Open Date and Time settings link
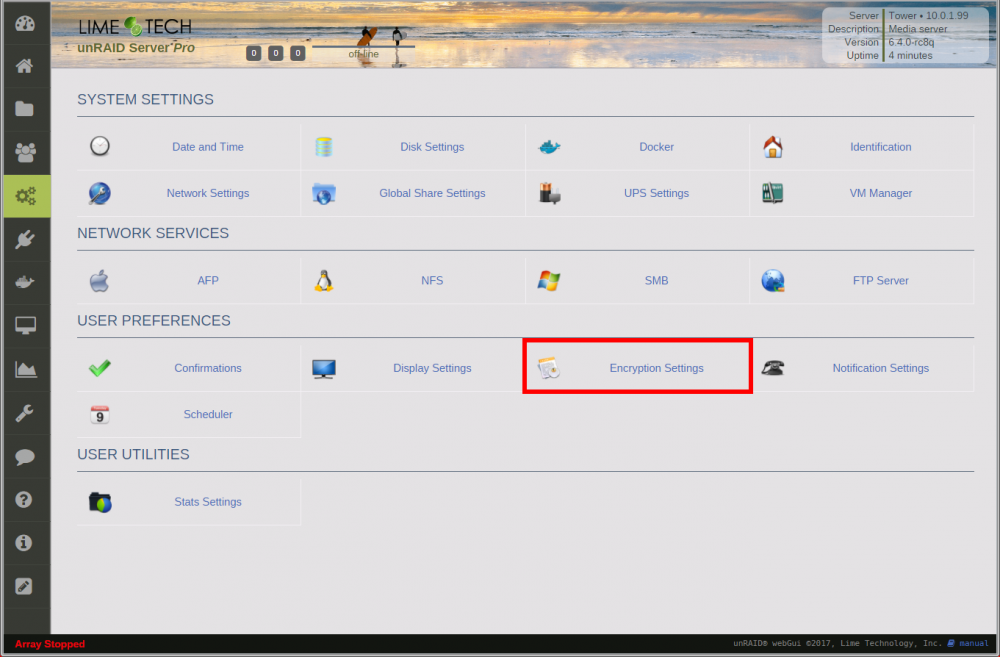Image resolution: width=1000 pixels, height=657 pixels. click(208, 147)
